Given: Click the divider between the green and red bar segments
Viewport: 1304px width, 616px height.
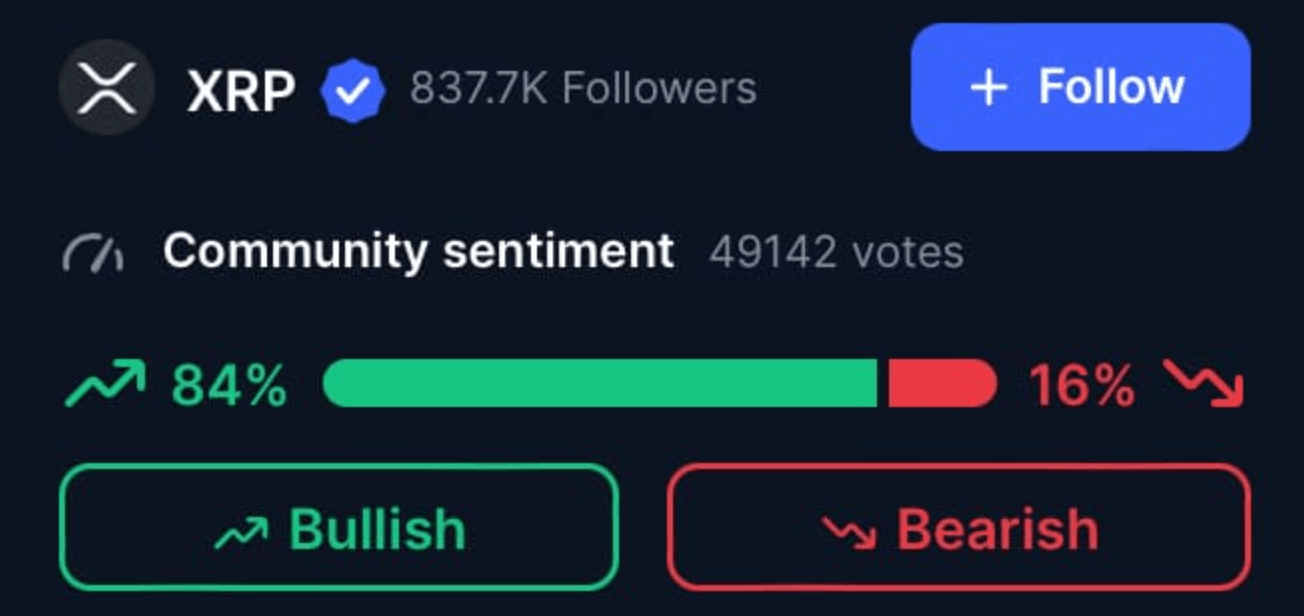Looking at the screenshot, I should click(882, 384).
